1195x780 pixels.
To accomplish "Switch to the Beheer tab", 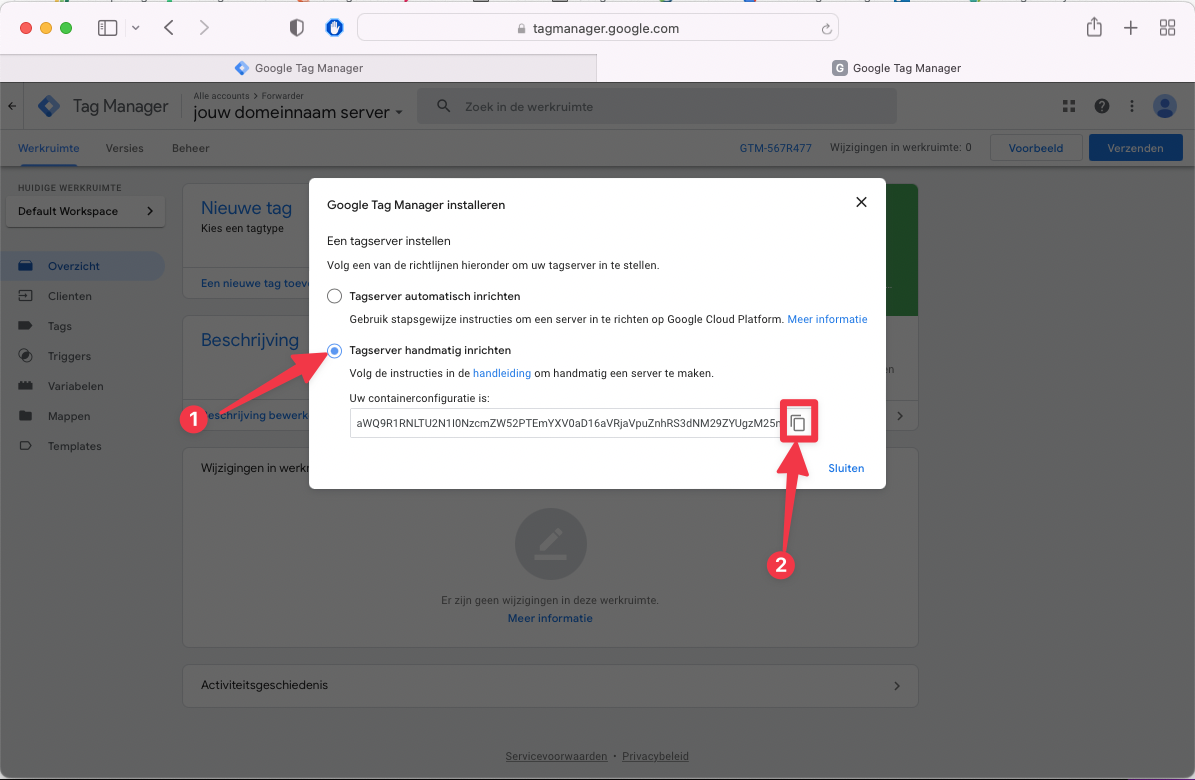I will (x=190, y=148).
